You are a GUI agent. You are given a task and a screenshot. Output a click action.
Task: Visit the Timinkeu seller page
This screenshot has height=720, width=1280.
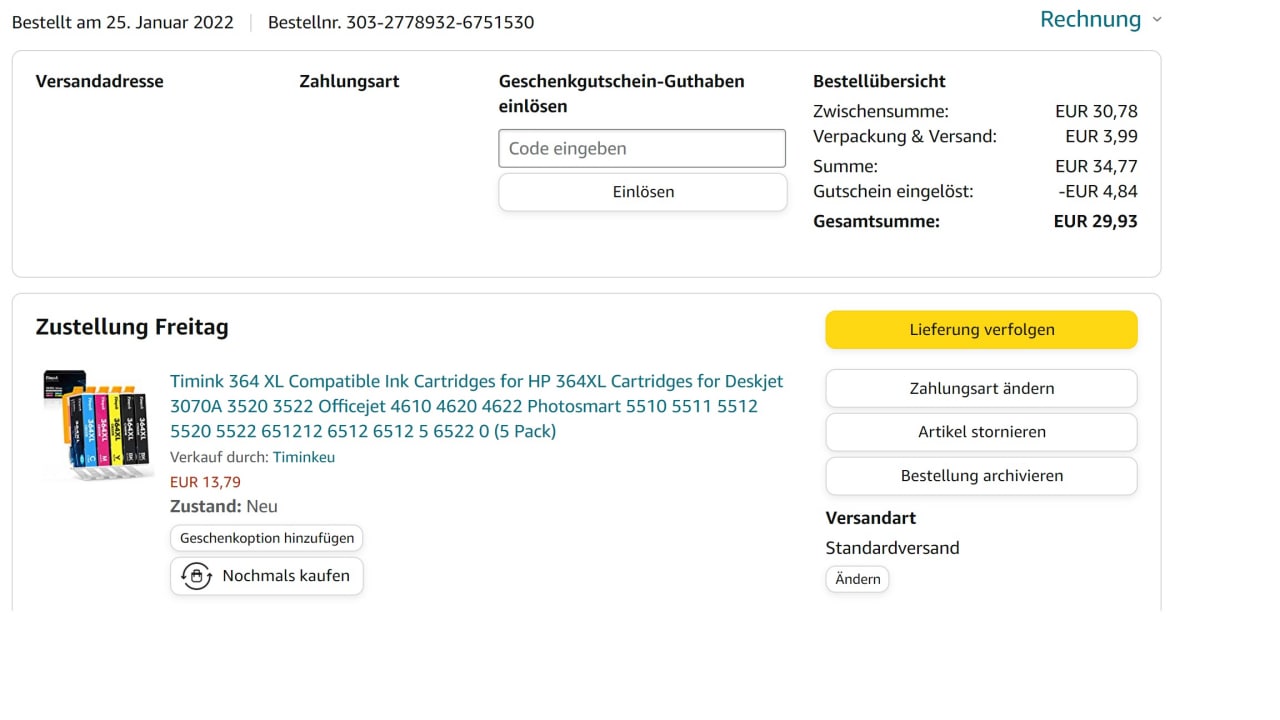click(x=304, y=457)
